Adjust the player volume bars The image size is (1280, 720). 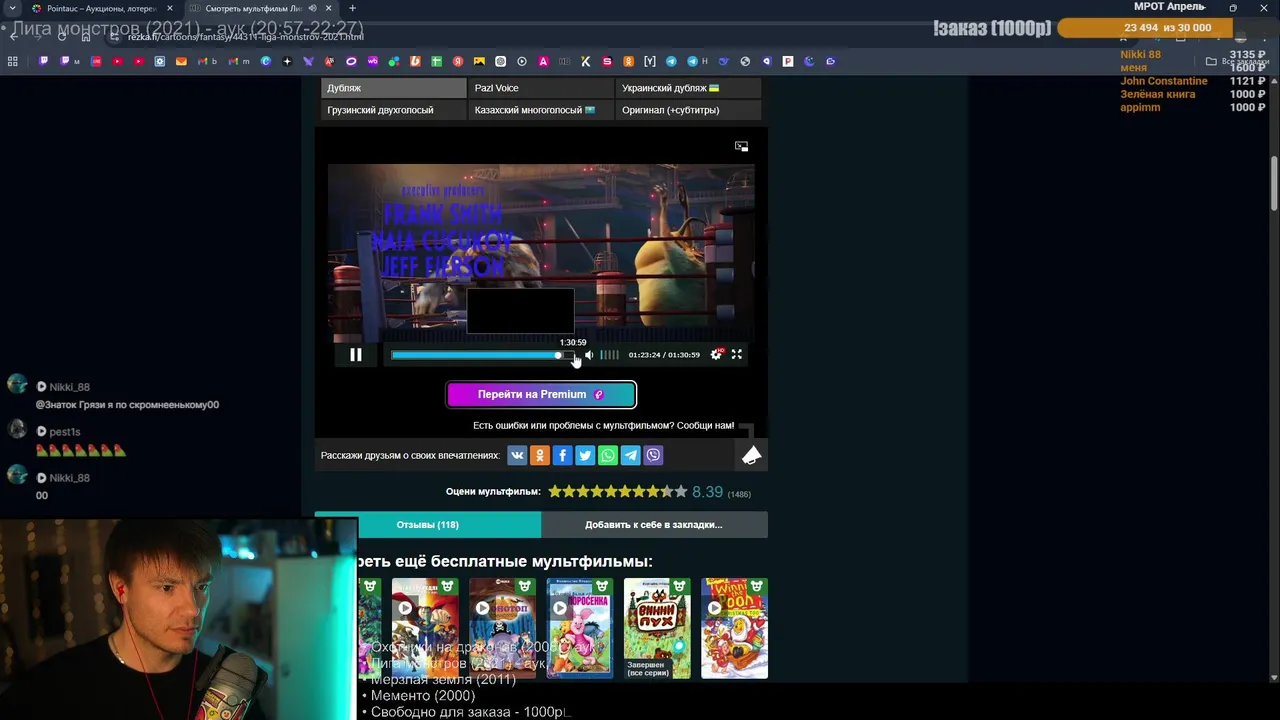(x=609, y=355)
